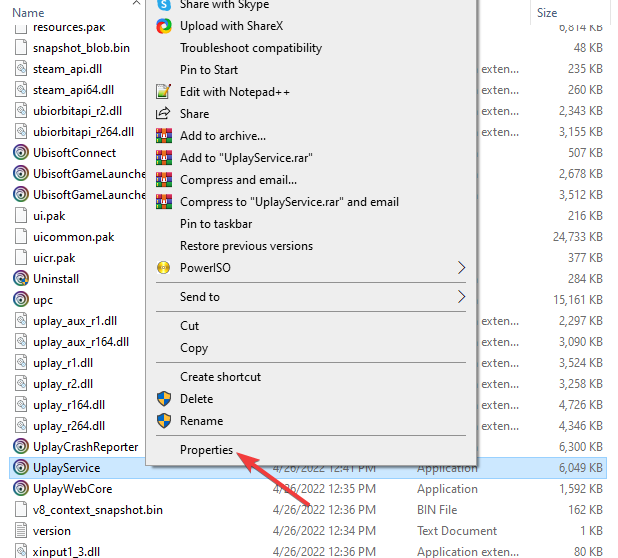Click the 24,733 KB size value

click(x=578, y=237)
